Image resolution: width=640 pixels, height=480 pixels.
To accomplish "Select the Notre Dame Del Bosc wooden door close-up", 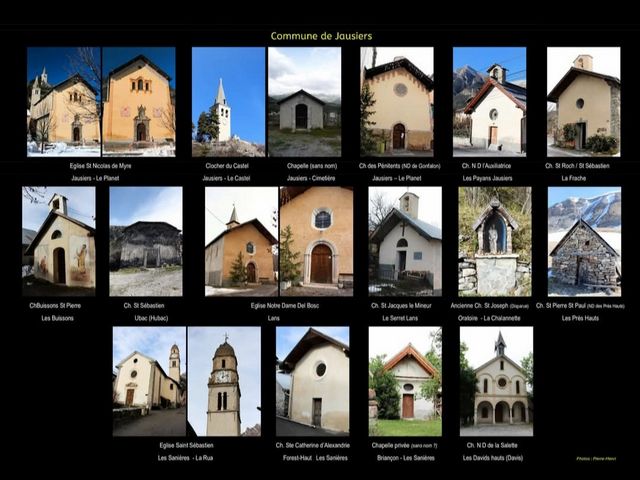I will click(315, 241).
